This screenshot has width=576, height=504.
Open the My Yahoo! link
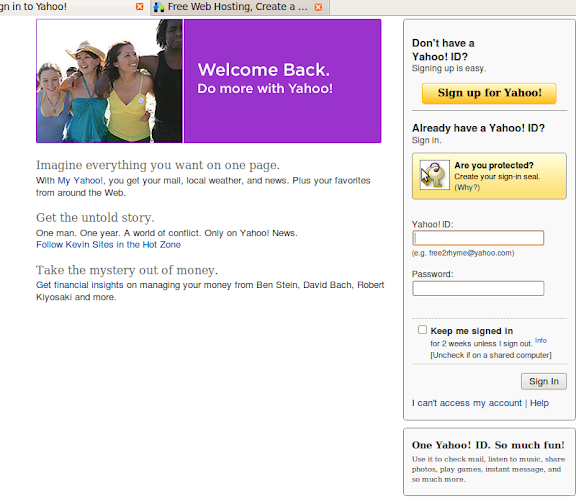(80, 181)
